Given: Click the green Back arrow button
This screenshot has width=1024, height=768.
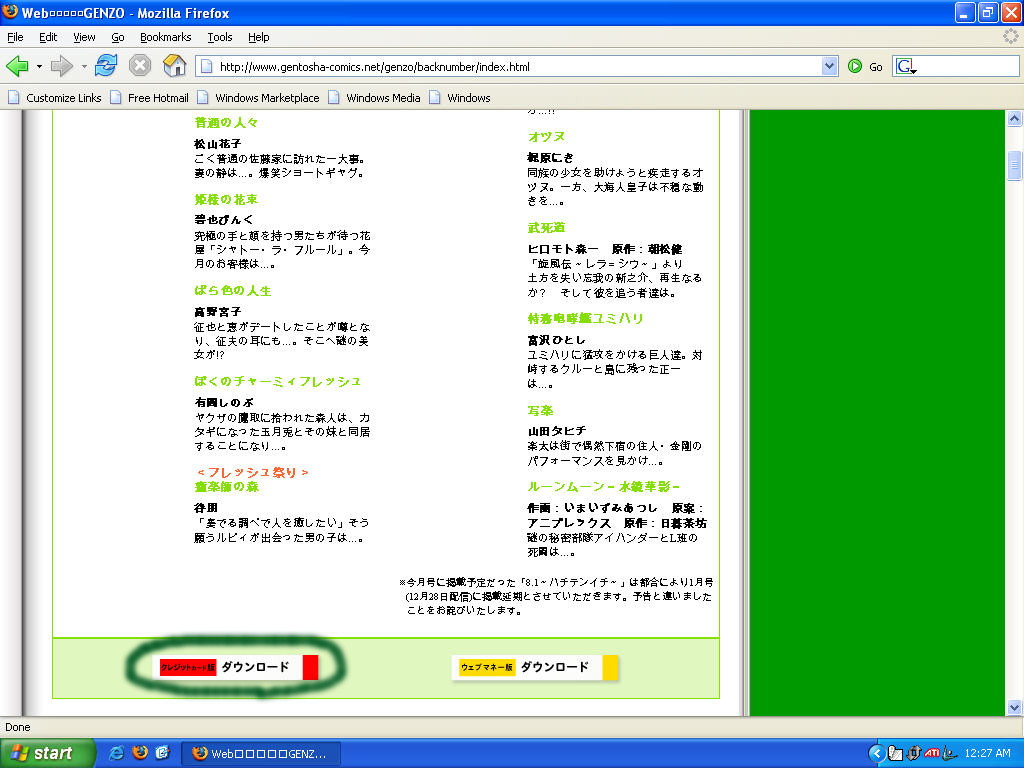Looking at the screenshot, I should 17,66.
